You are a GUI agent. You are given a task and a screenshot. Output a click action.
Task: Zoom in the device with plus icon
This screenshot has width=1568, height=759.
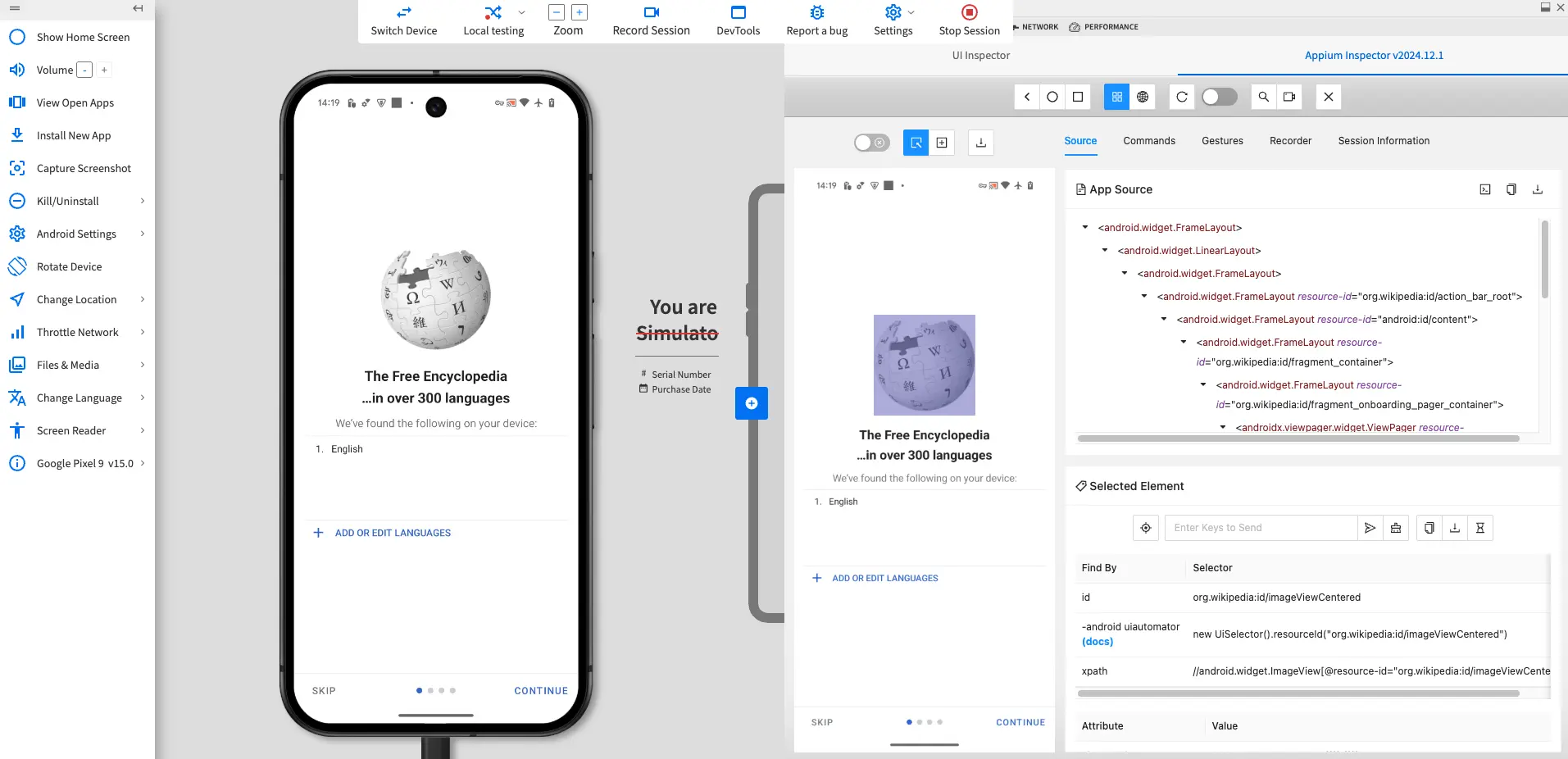pyautogui.click(x=579, y=12)
